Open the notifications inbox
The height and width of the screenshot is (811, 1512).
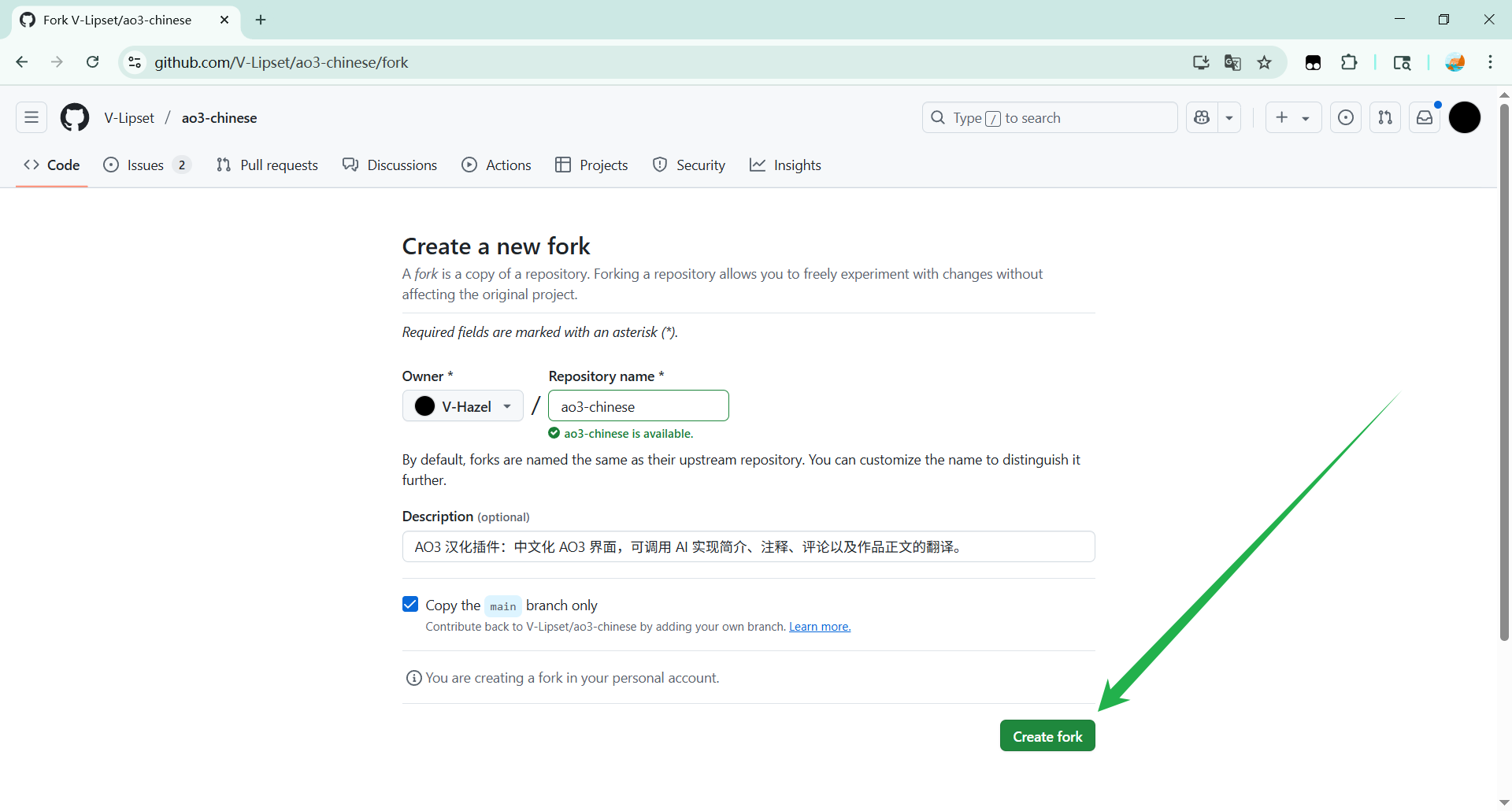[1425, 118]
